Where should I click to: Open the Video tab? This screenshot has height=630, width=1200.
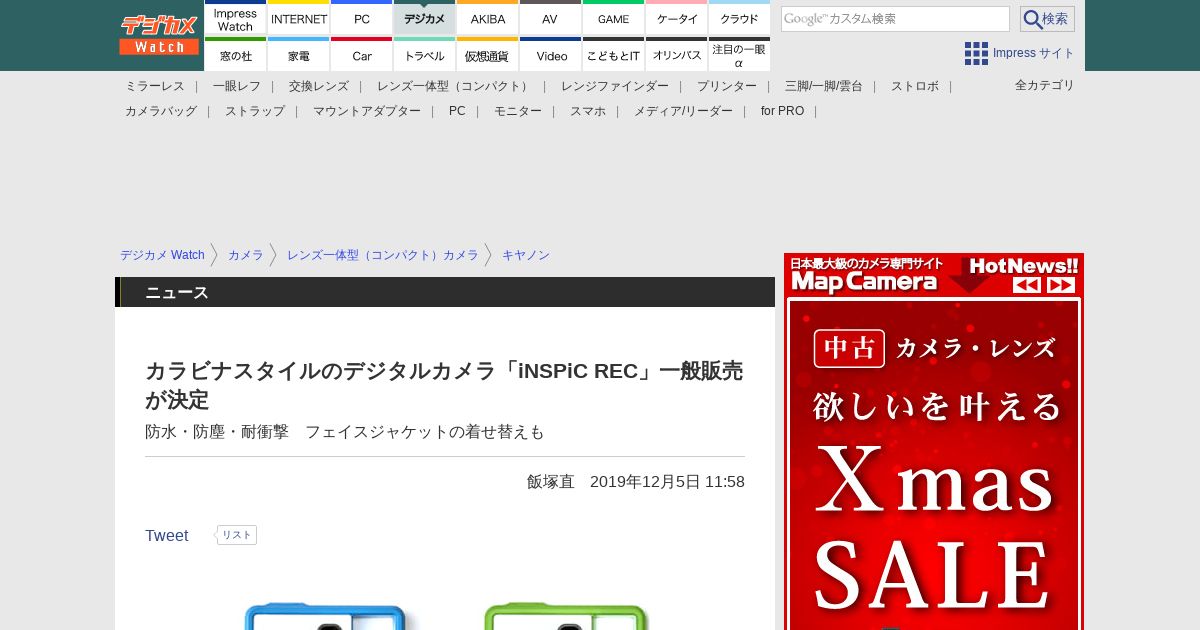(x=551, y=54)
